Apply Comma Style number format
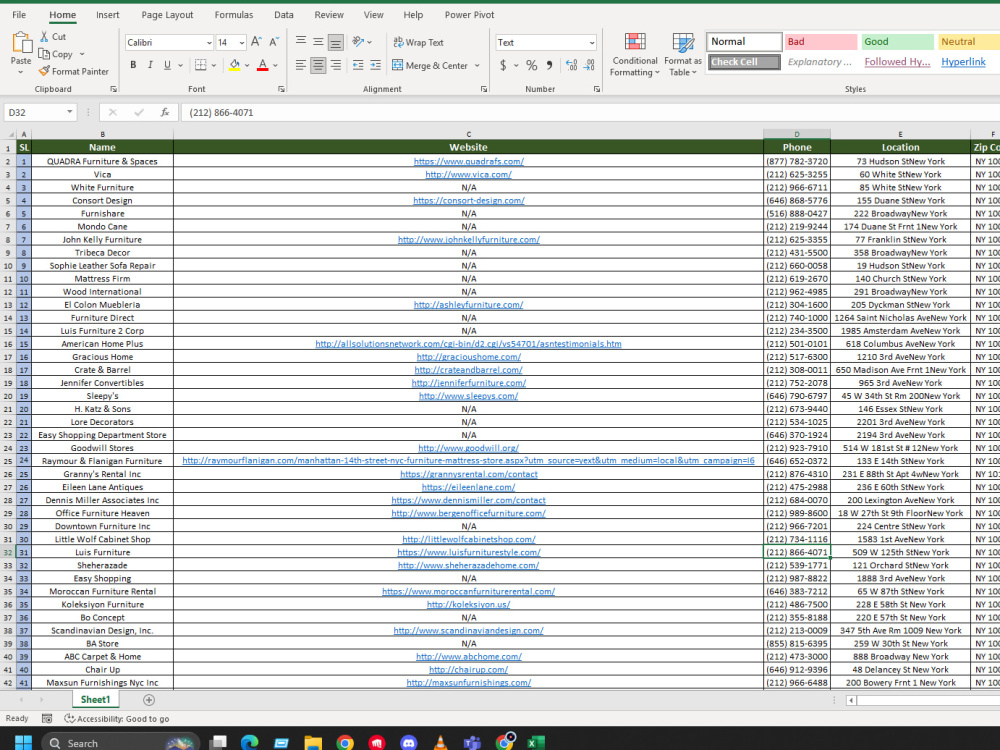This screenshot has height=750, width=1000. click(549, 65)
